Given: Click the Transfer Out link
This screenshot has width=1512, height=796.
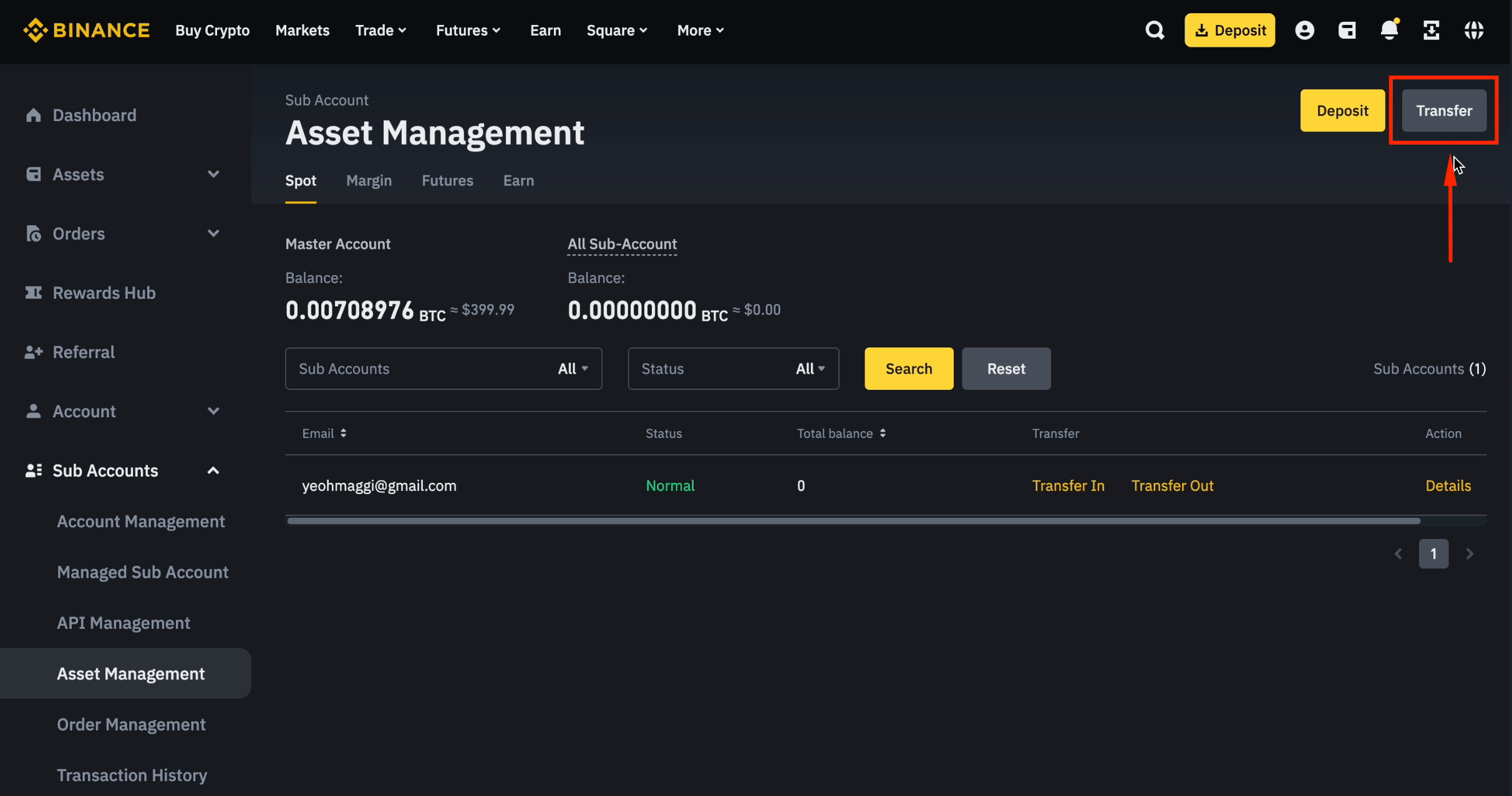Looking at the screenshot, I should click(1172, 485).
